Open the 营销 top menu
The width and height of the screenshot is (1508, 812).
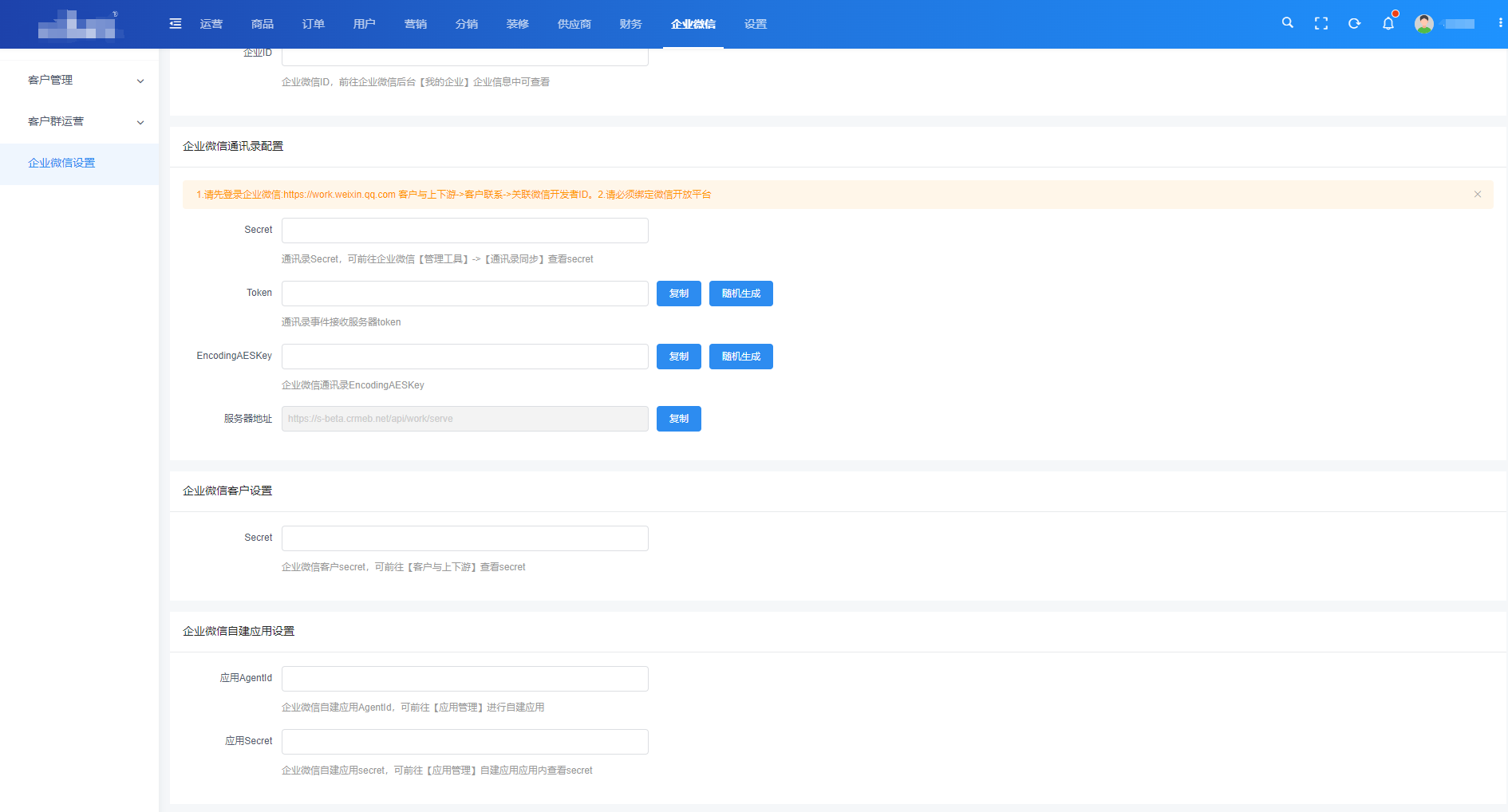click(416, 24)
